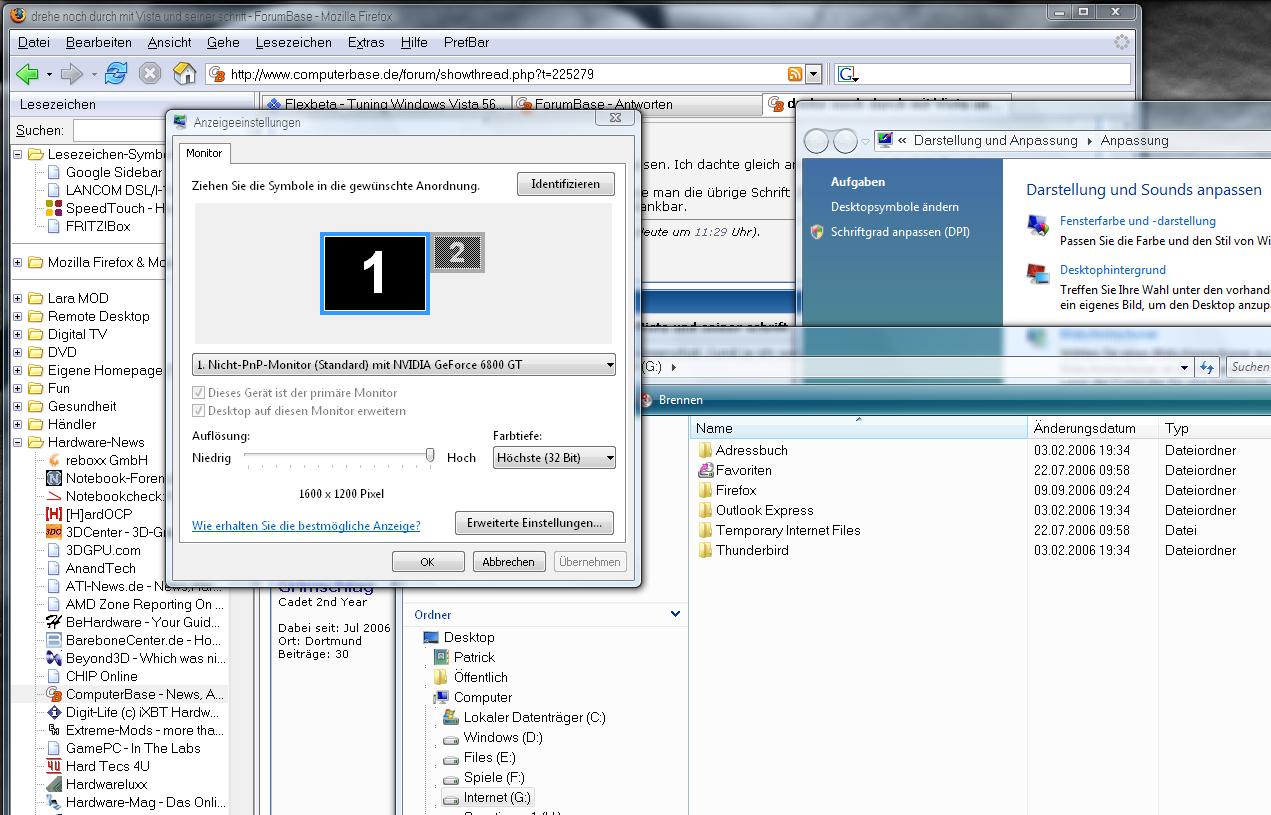Select monitor 1 thumbnail in display settings

tap(375, 273)
